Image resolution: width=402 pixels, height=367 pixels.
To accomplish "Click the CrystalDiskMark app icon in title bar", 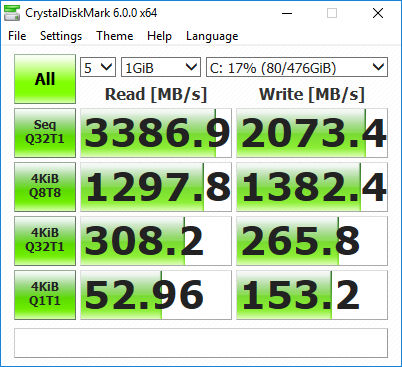I will coord(12,13).
